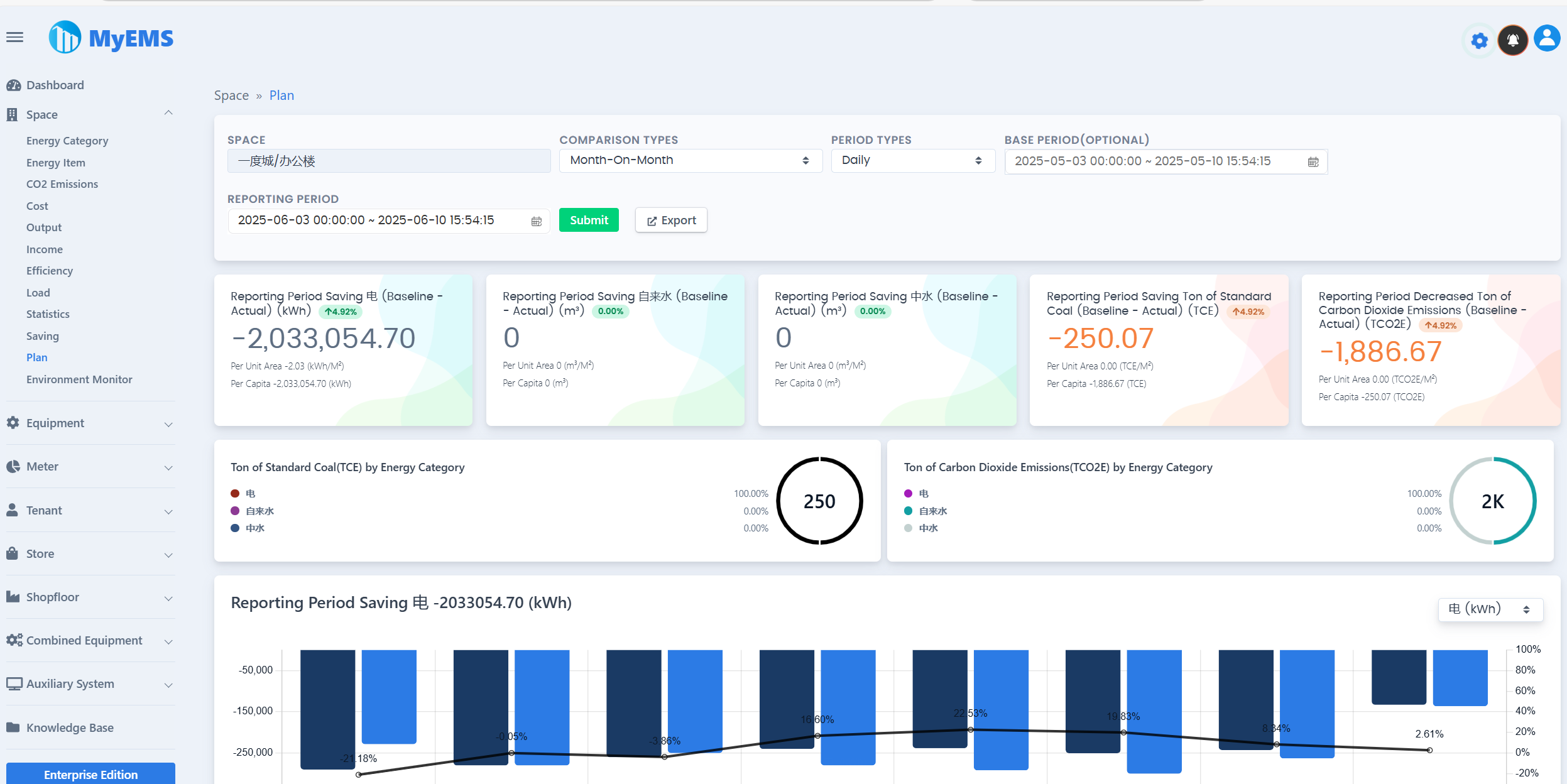Select Energy Category in the Space menu
1567x784 pixels.
coord(67,141)
